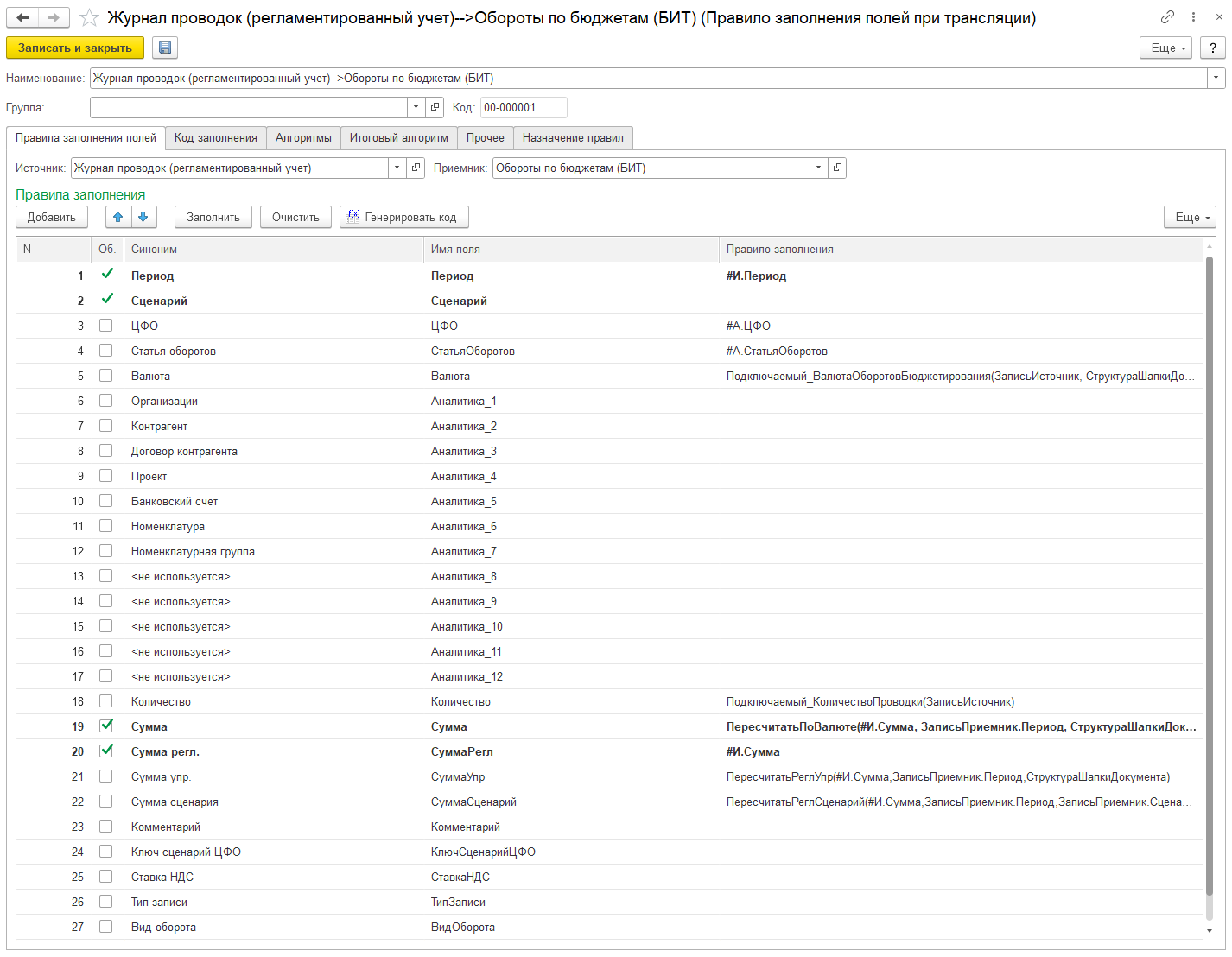Add form to favorites with star icon
This screenshot has height=957, width=1232.
point(89,17)
